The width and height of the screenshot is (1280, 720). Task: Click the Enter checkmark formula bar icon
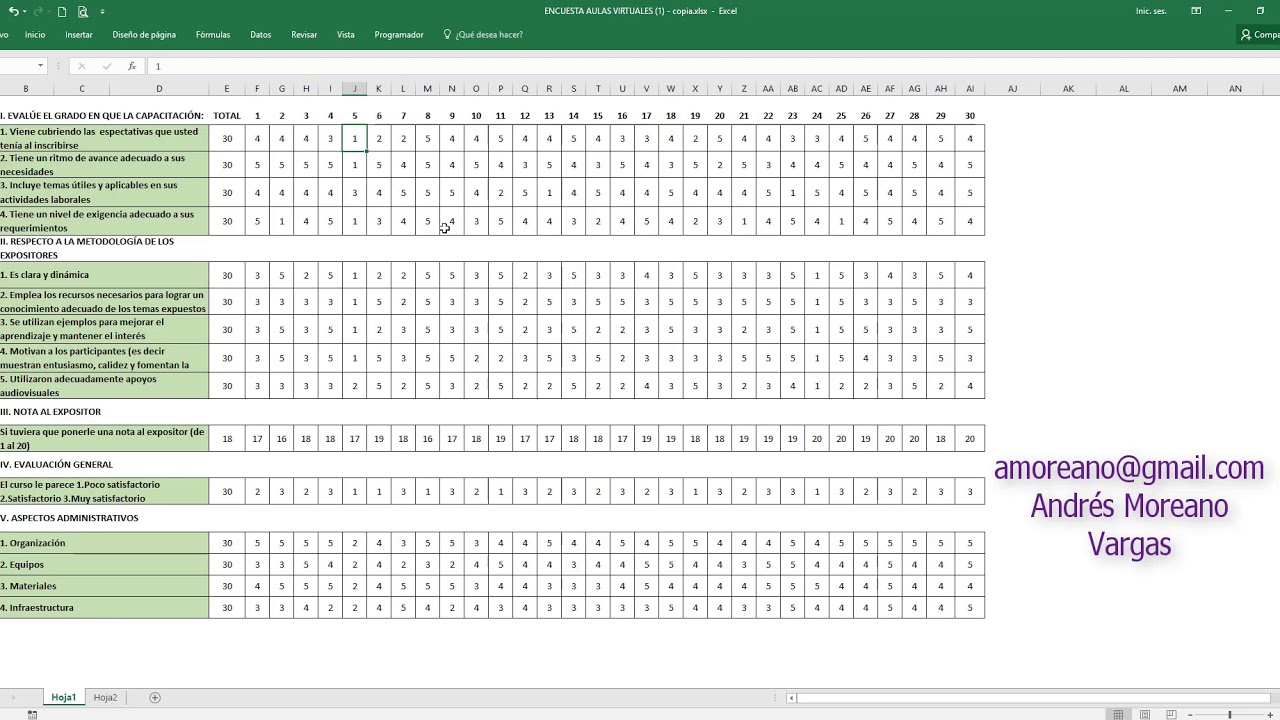[x=107, y=66]
